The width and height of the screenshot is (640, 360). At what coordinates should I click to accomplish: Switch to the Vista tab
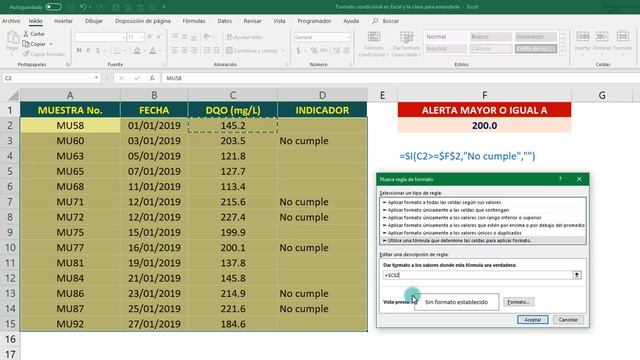click(x=279, y=21)
